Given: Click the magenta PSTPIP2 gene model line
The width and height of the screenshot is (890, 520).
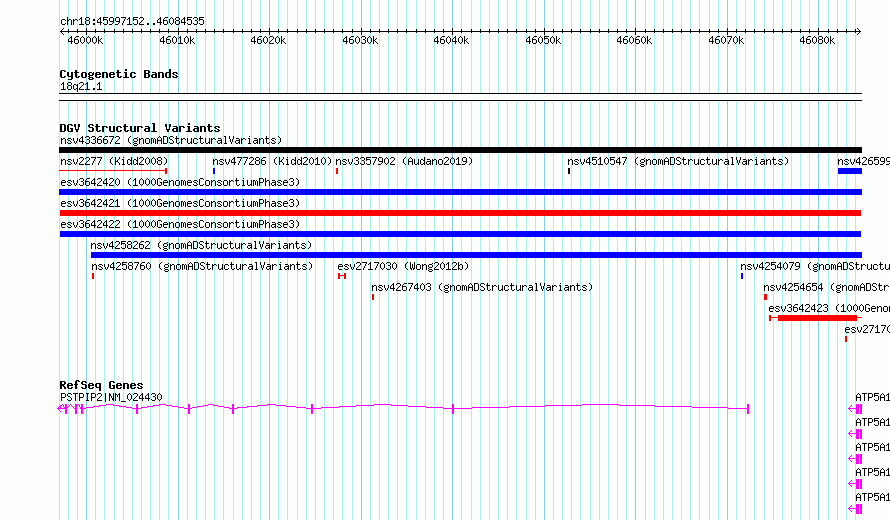Looking at the screenshot, I should click(x=404, y=407).
